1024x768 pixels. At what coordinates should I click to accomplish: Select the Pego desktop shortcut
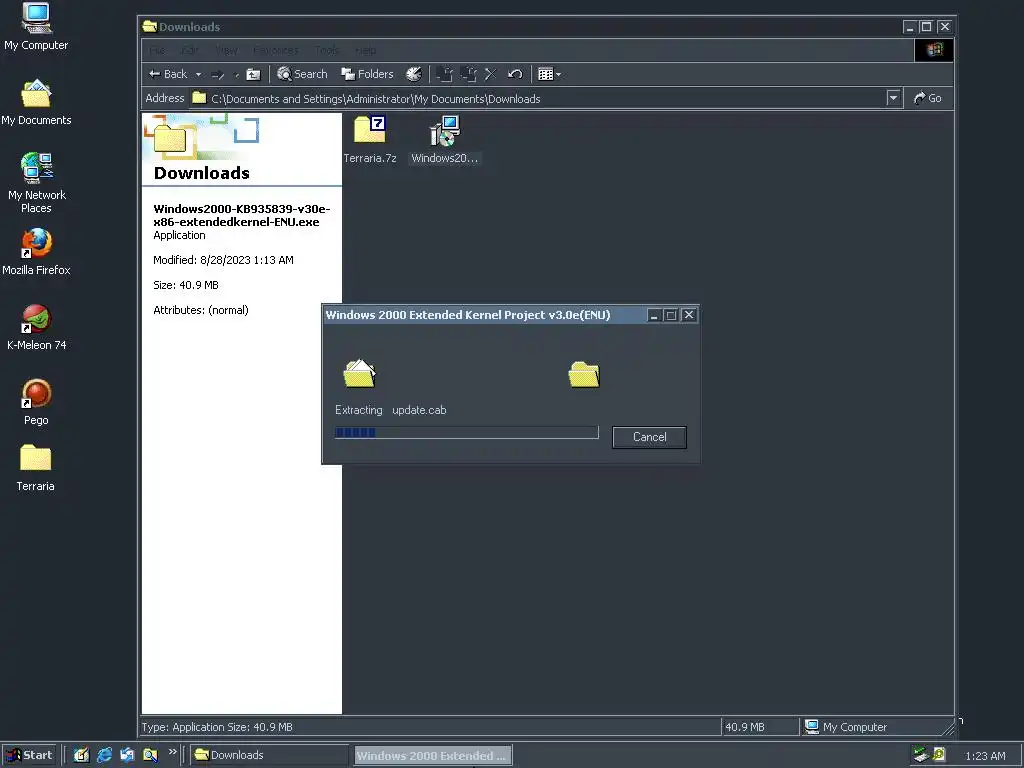click(x=36, y=402)
